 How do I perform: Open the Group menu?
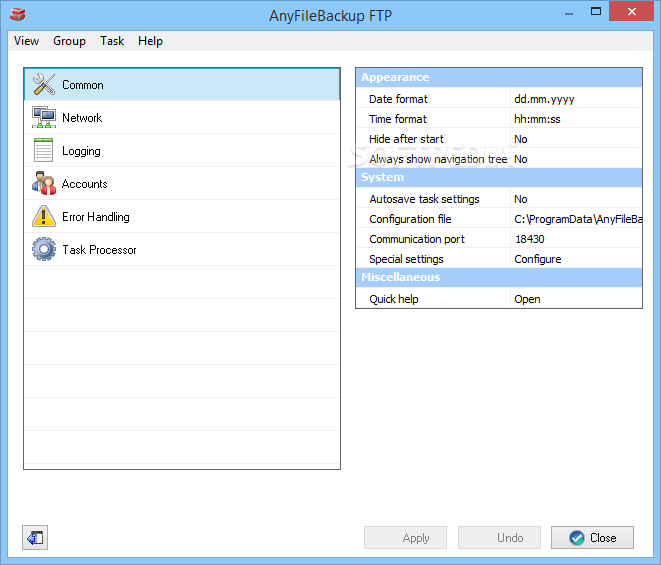(69, 41)
